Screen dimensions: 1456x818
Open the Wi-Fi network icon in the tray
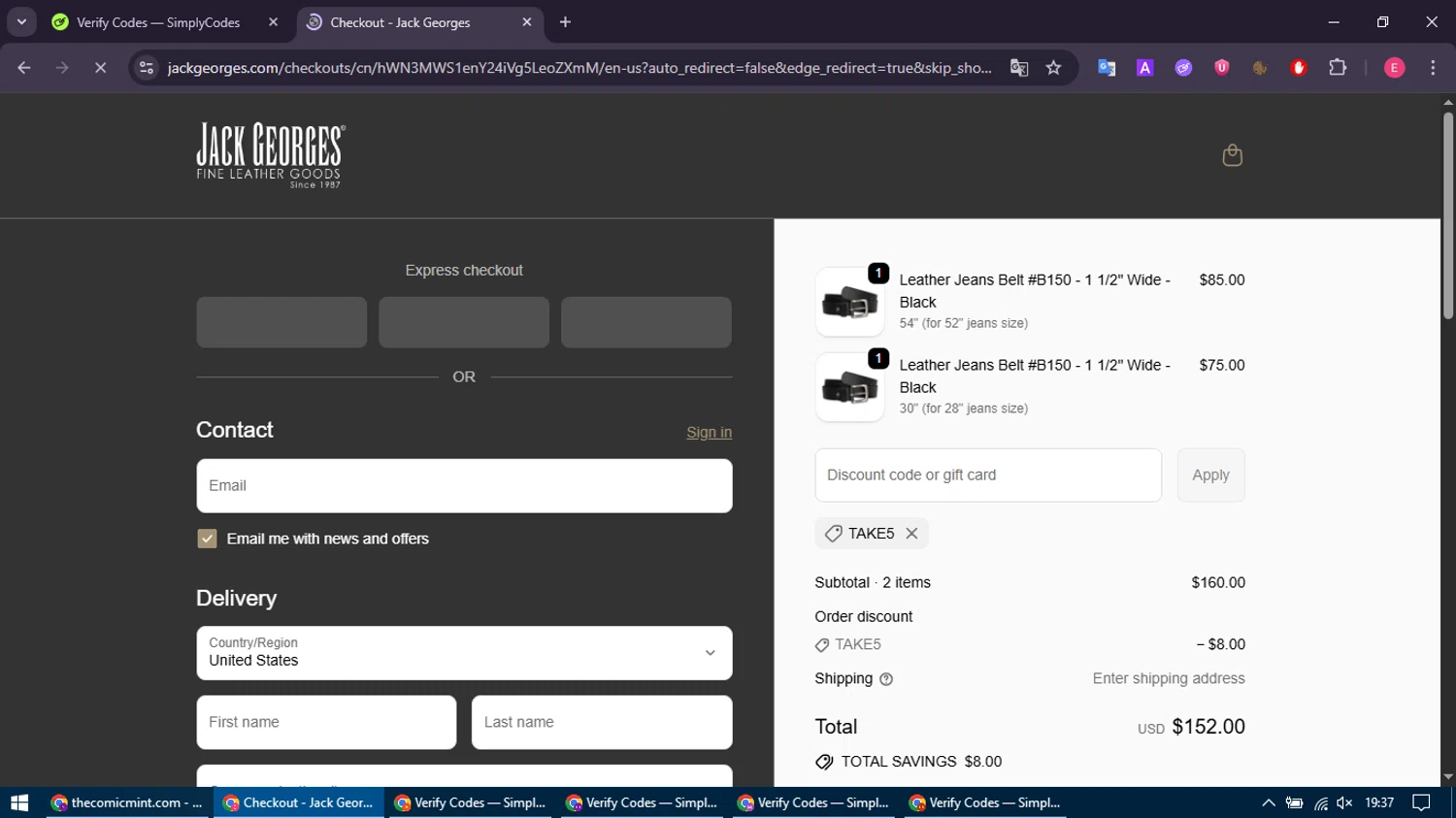(x=1320, y=802)
